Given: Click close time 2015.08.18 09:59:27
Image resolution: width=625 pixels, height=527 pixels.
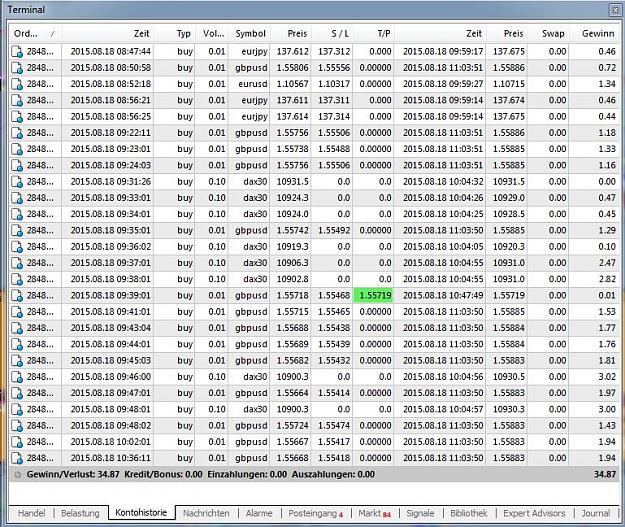Looking at the screenshot, I should point(443,84).
